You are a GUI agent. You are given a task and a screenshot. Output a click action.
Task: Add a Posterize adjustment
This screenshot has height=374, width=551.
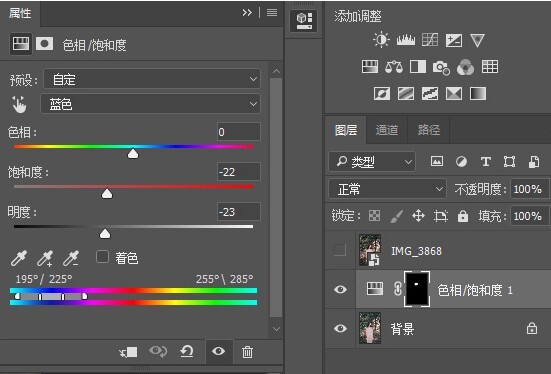tap(406, 94)
